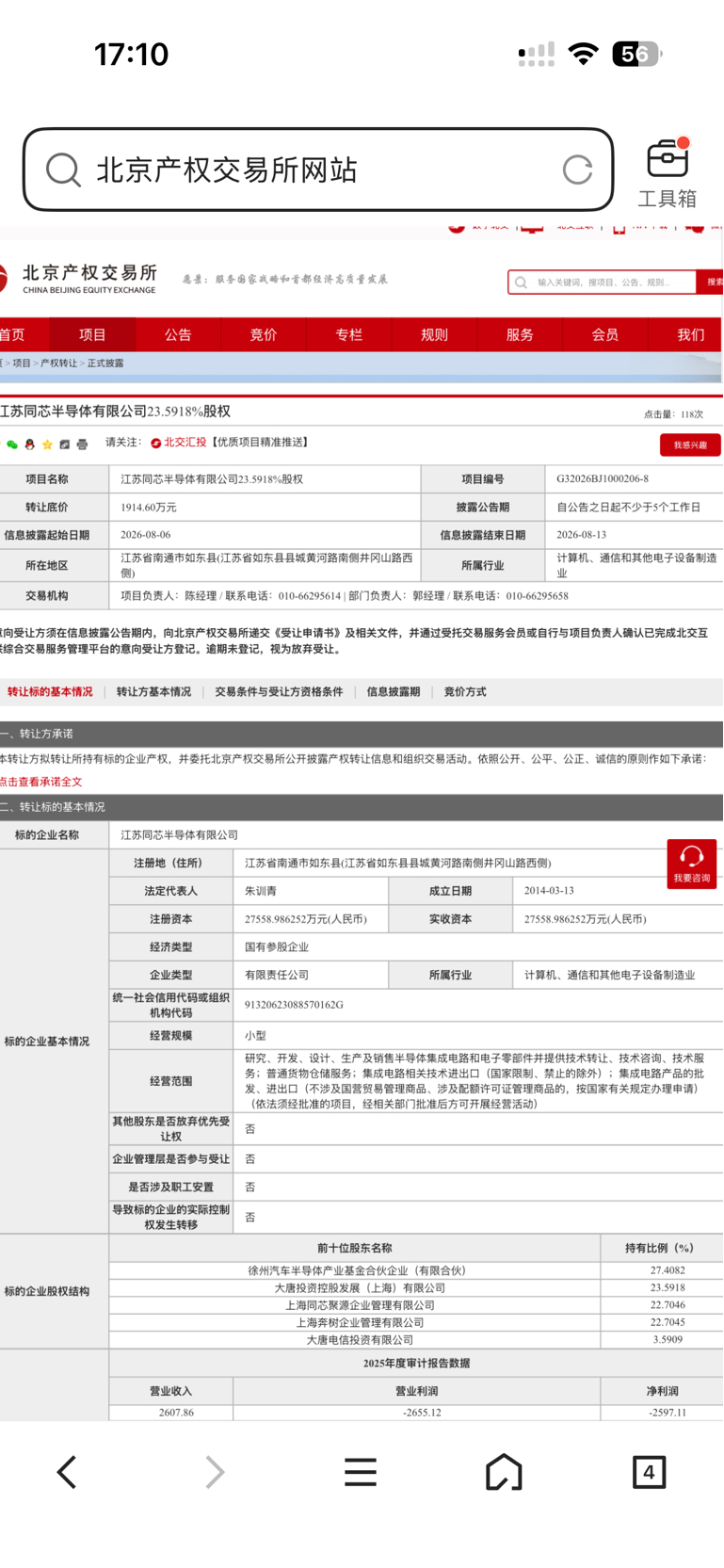This screenshot has width=724, height=1568.
Task: Add listing to favorites star icon
Action: tap(47, 445)
